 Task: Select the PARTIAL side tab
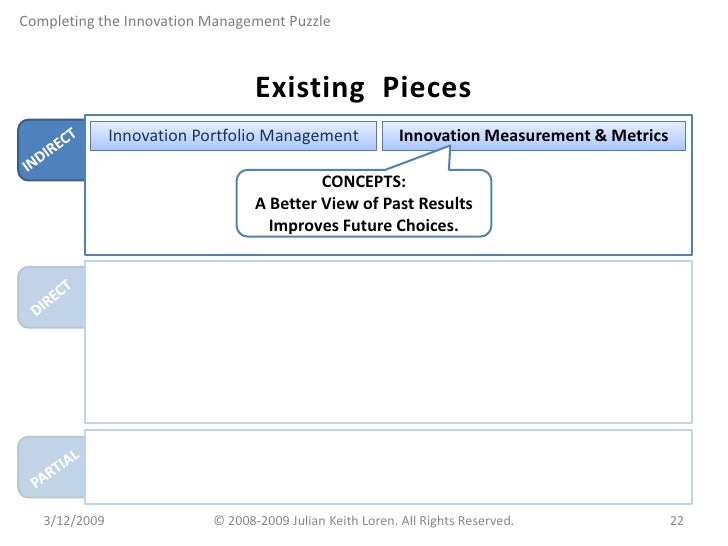tap(51, 467)
